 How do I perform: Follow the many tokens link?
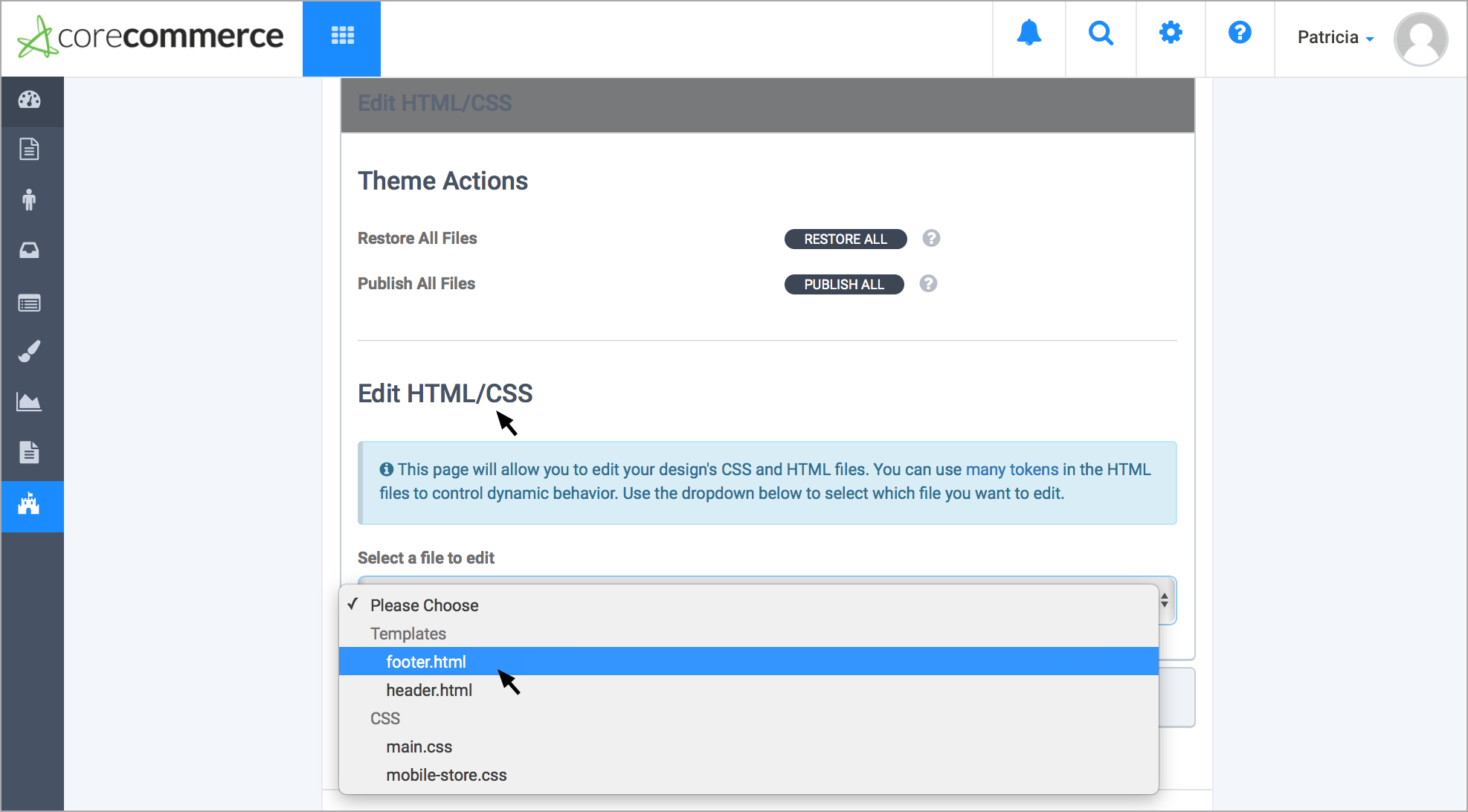1012,469
